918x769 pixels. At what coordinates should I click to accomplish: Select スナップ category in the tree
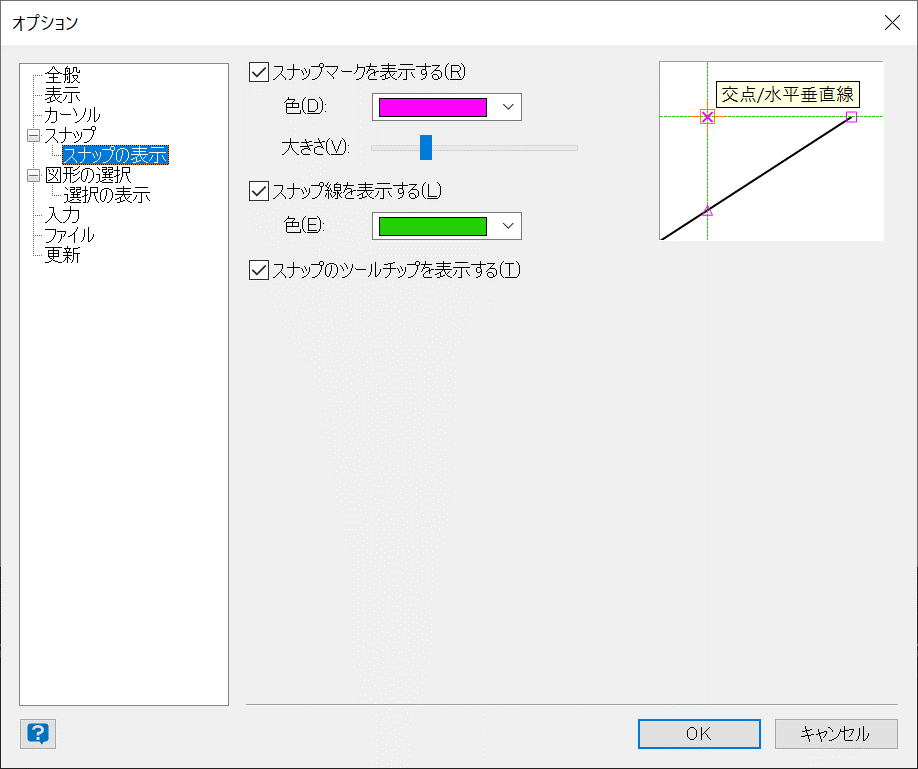click(70, 135)
